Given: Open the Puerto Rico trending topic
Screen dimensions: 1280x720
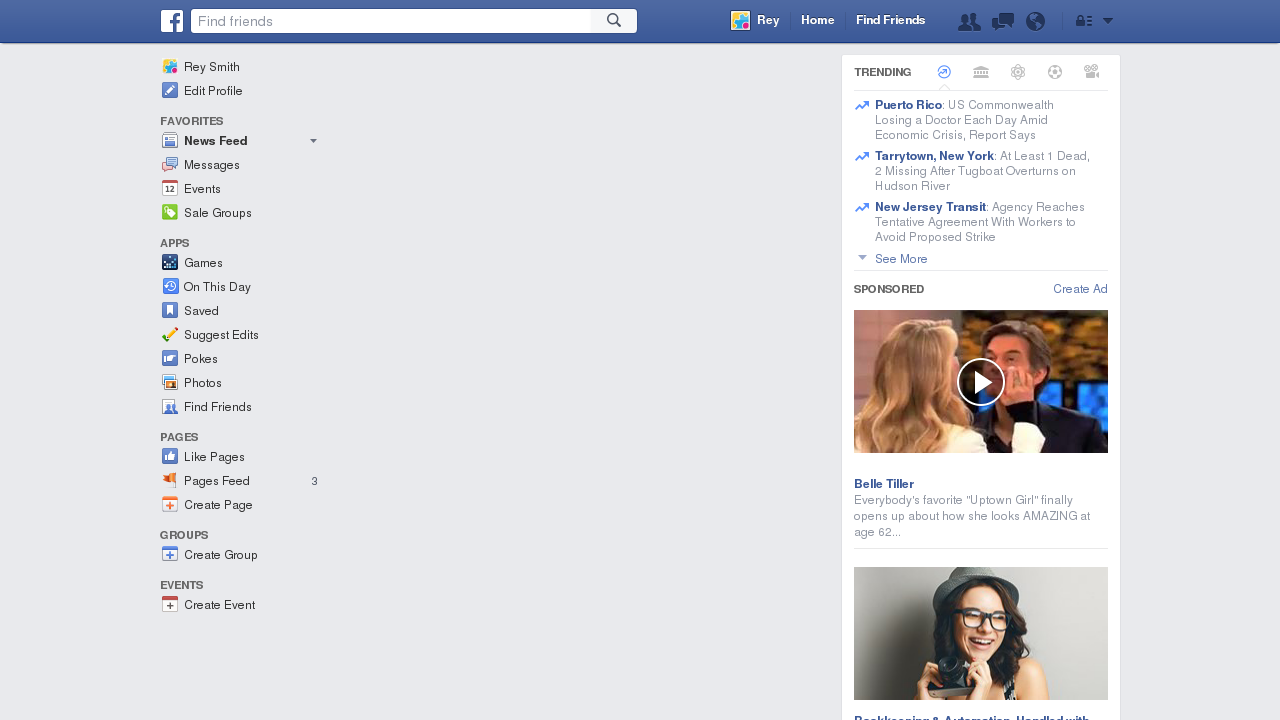Looking at the screenshot, I should (x=908, y=105).
